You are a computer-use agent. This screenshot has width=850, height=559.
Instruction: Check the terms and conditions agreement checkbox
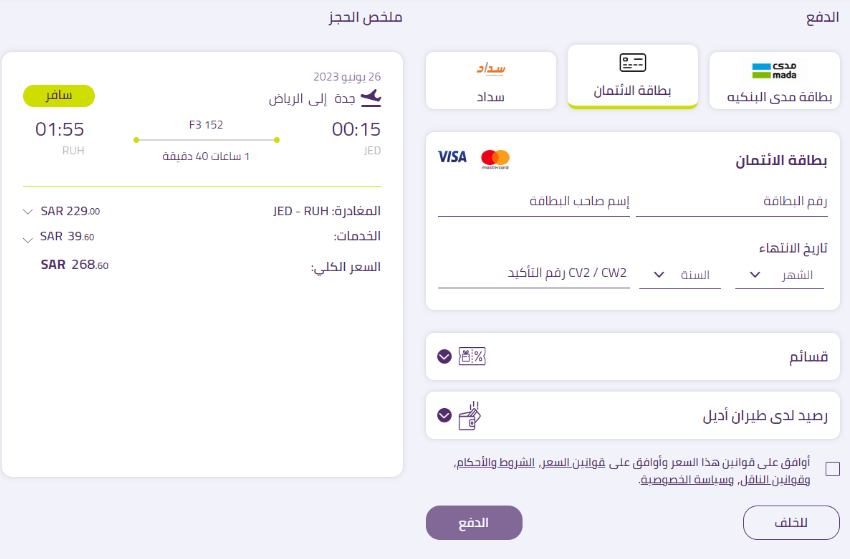pos(833,469)
